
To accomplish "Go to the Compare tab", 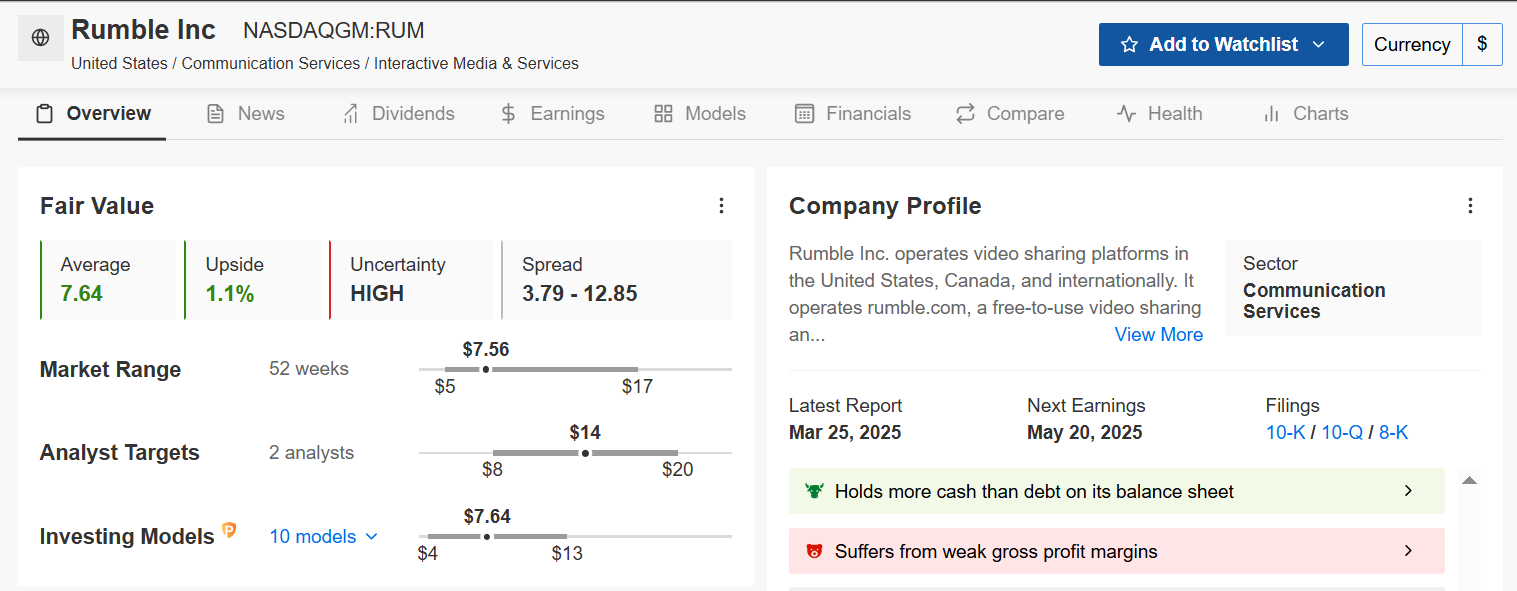I will tap(1010, 114).
